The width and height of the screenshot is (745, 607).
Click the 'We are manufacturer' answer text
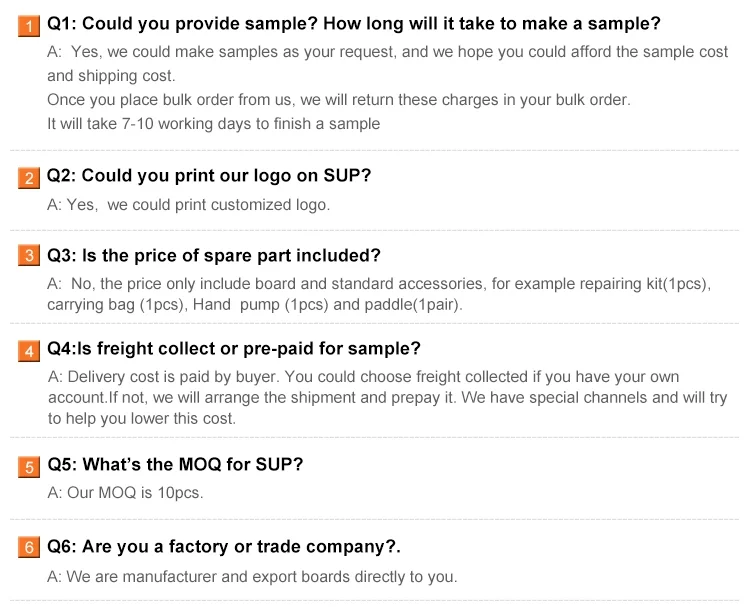click(x=252, y=576)
